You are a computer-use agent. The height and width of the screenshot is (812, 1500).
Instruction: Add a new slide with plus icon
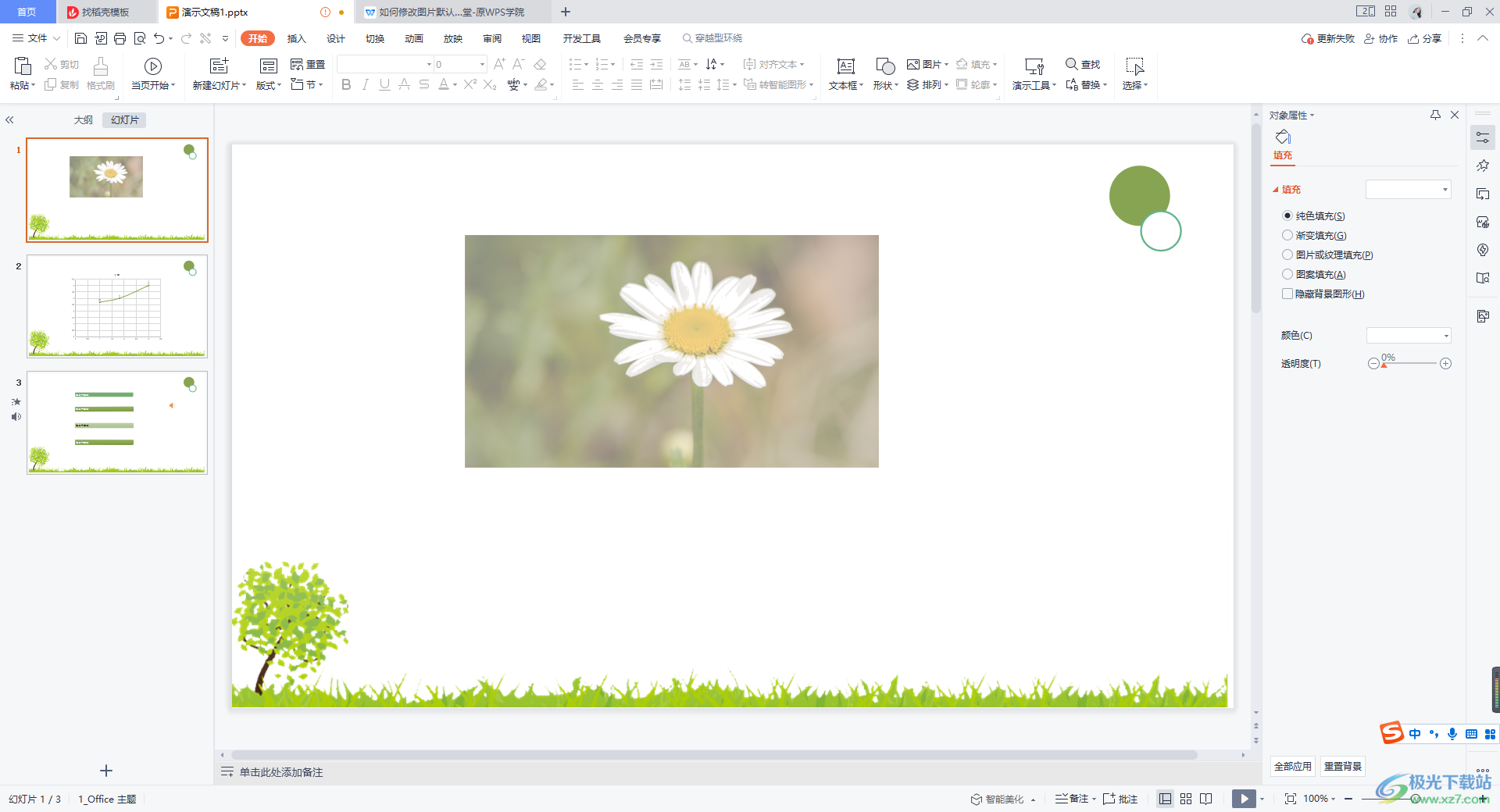106,771
